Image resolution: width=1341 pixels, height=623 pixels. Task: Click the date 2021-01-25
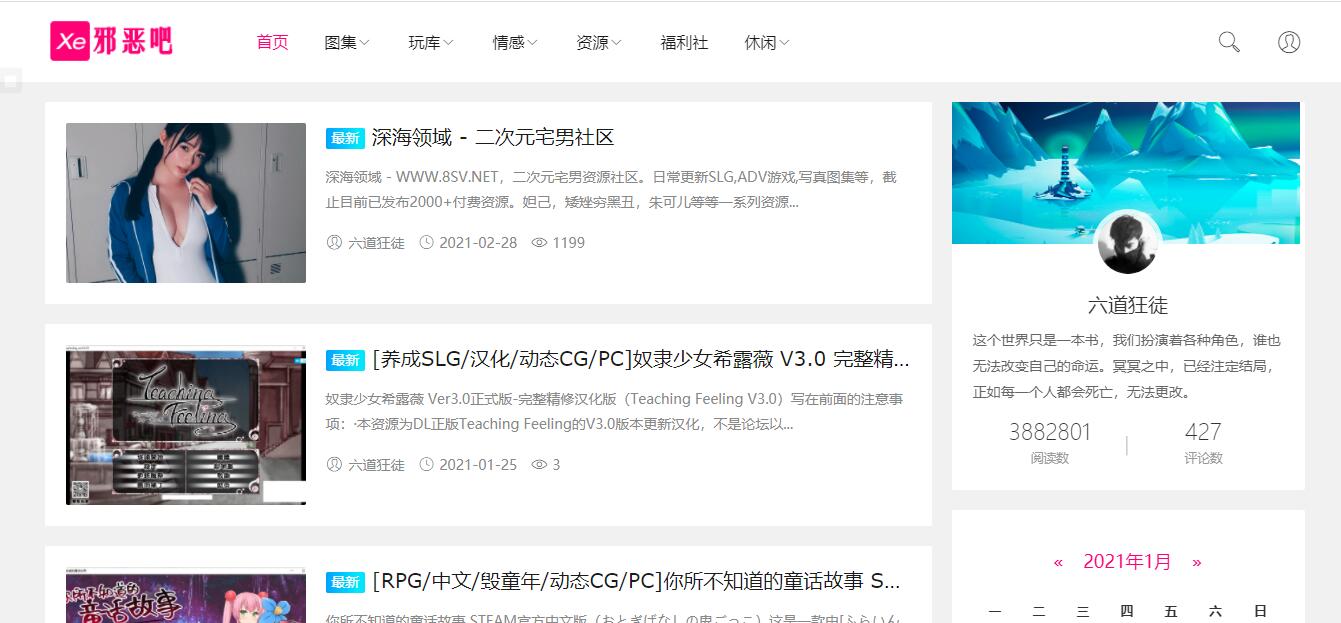478,464
